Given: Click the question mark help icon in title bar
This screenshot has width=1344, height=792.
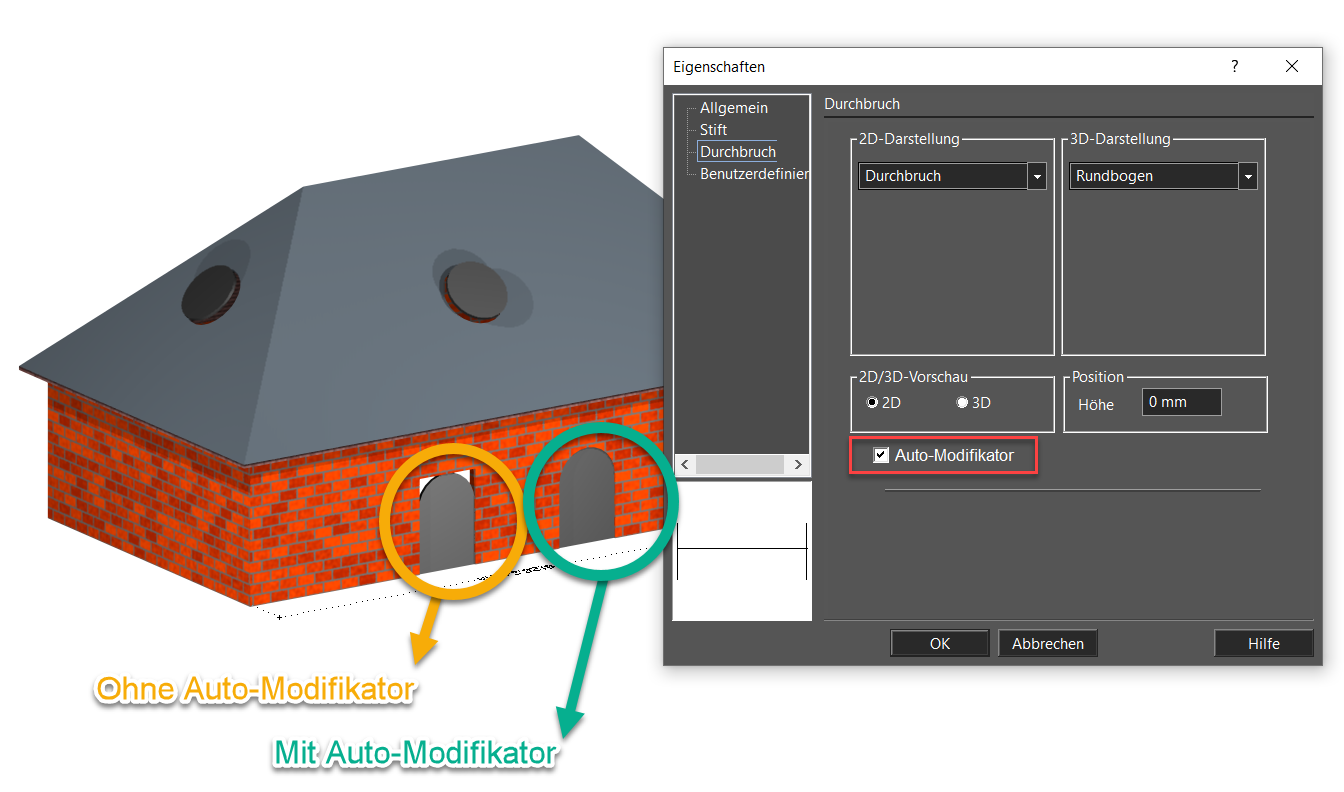Looking at the screenshot, I should coord(1234,67).
